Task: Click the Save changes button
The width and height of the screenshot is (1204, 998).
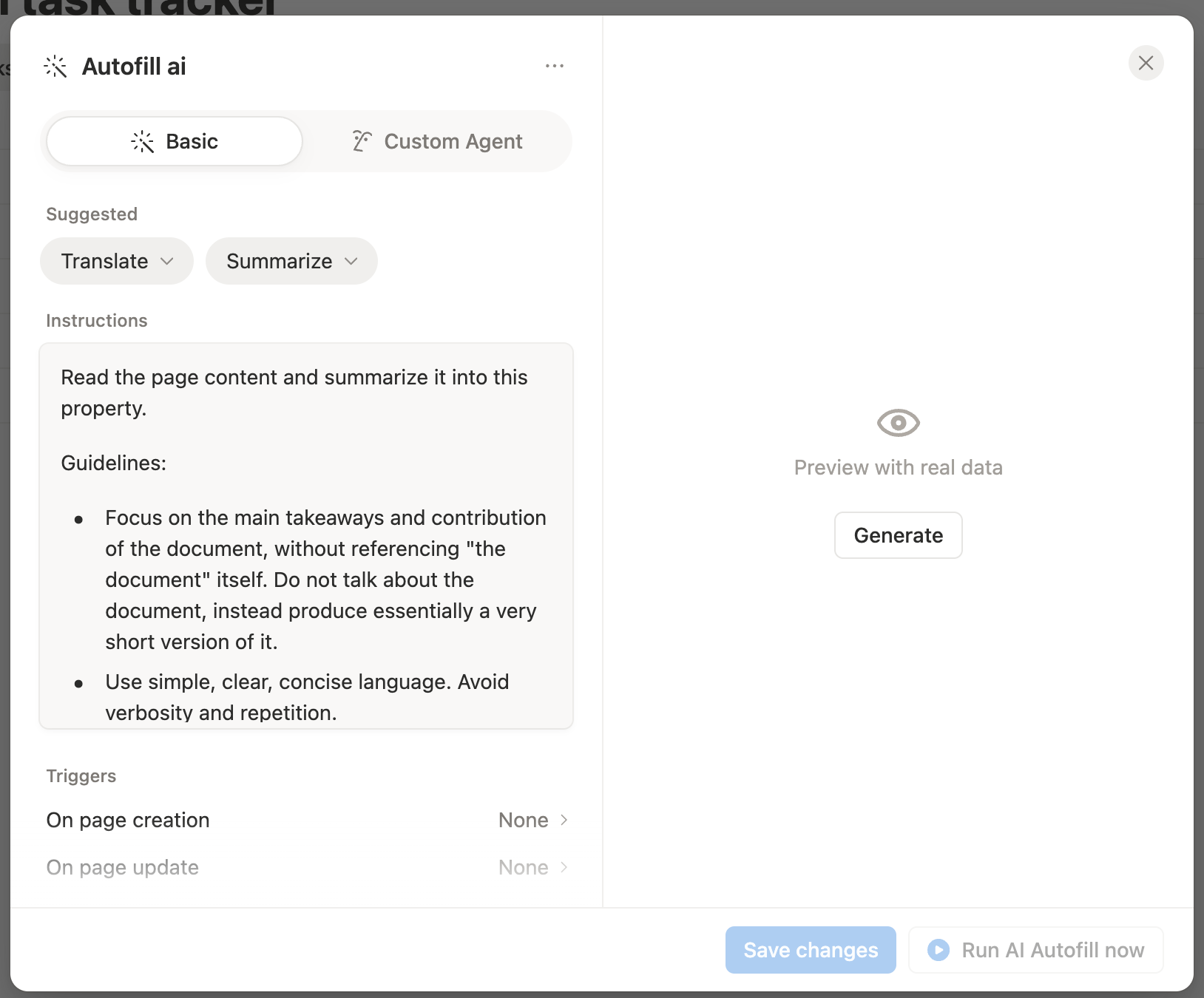Action: [810, 950]
